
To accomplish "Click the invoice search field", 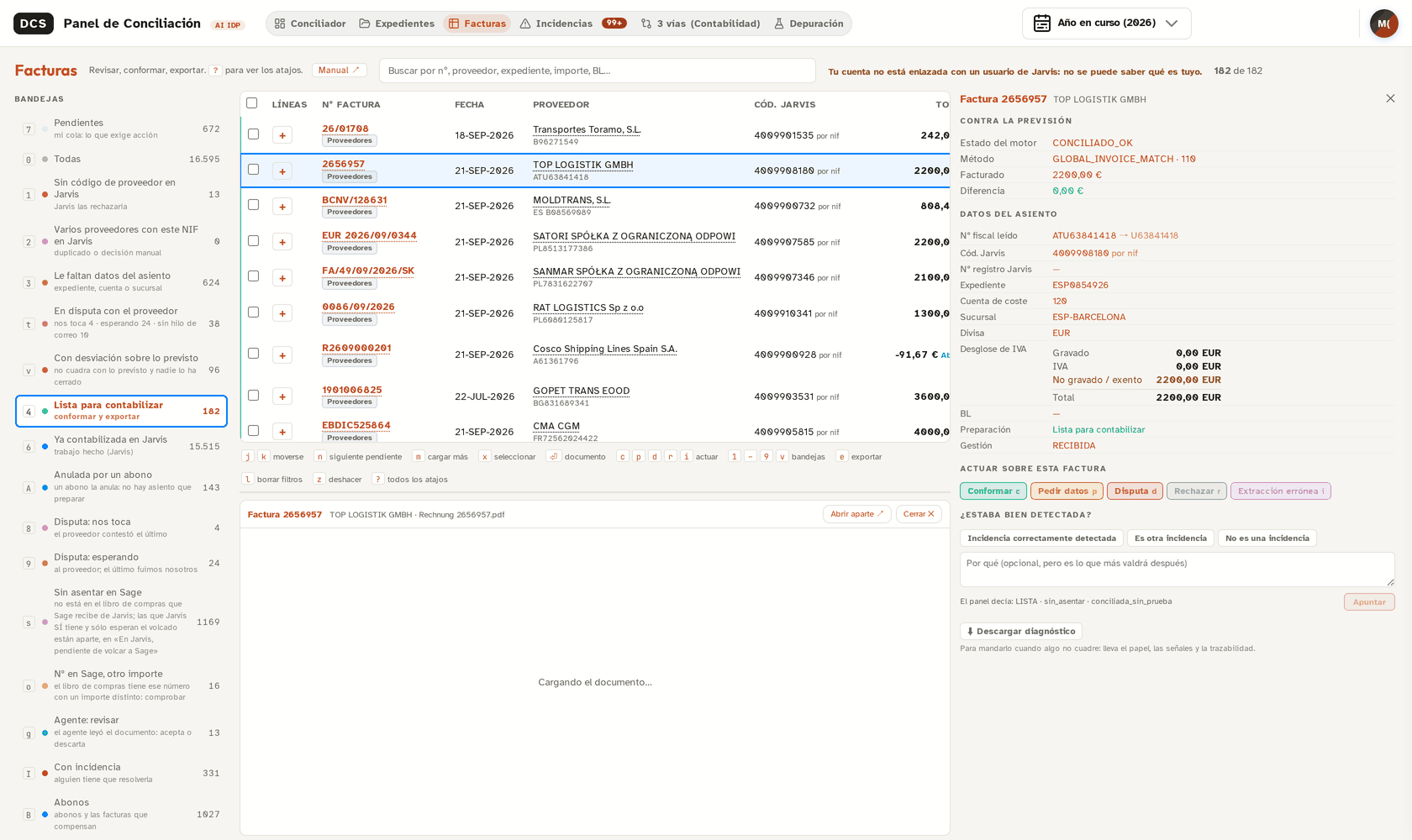I will [x=597, y=71].
